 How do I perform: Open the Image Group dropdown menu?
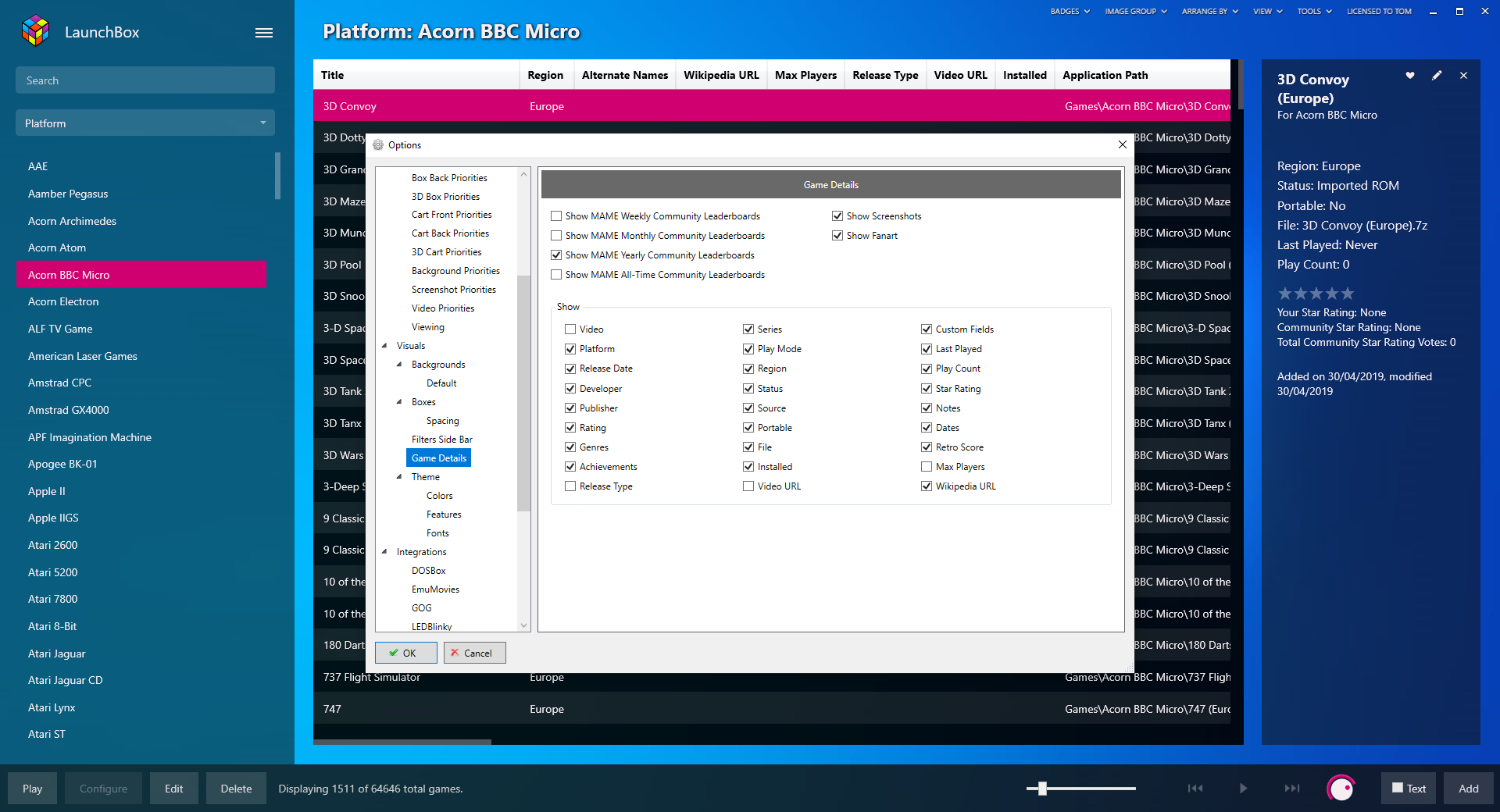coord(1136,11)
